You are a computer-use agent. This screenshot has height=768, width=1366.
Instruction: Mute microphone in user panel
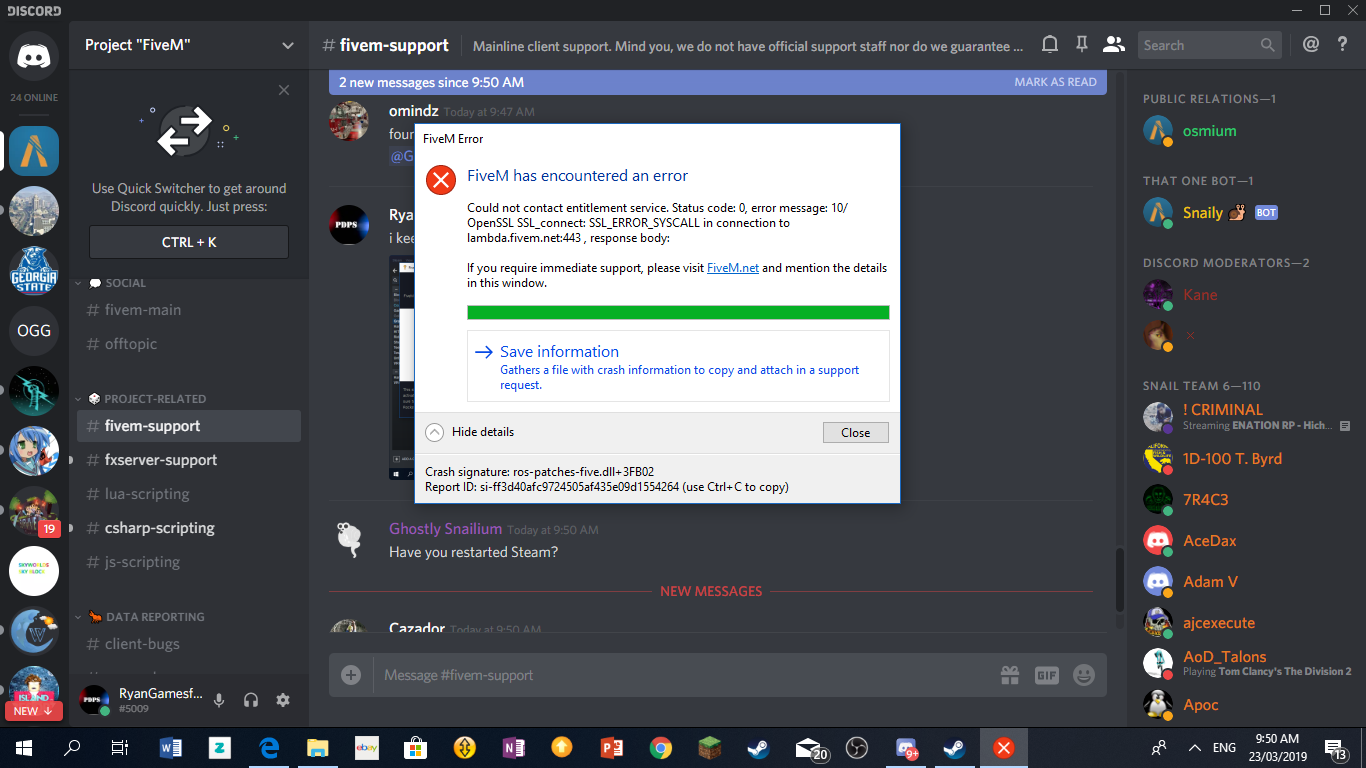coord(219,700)
